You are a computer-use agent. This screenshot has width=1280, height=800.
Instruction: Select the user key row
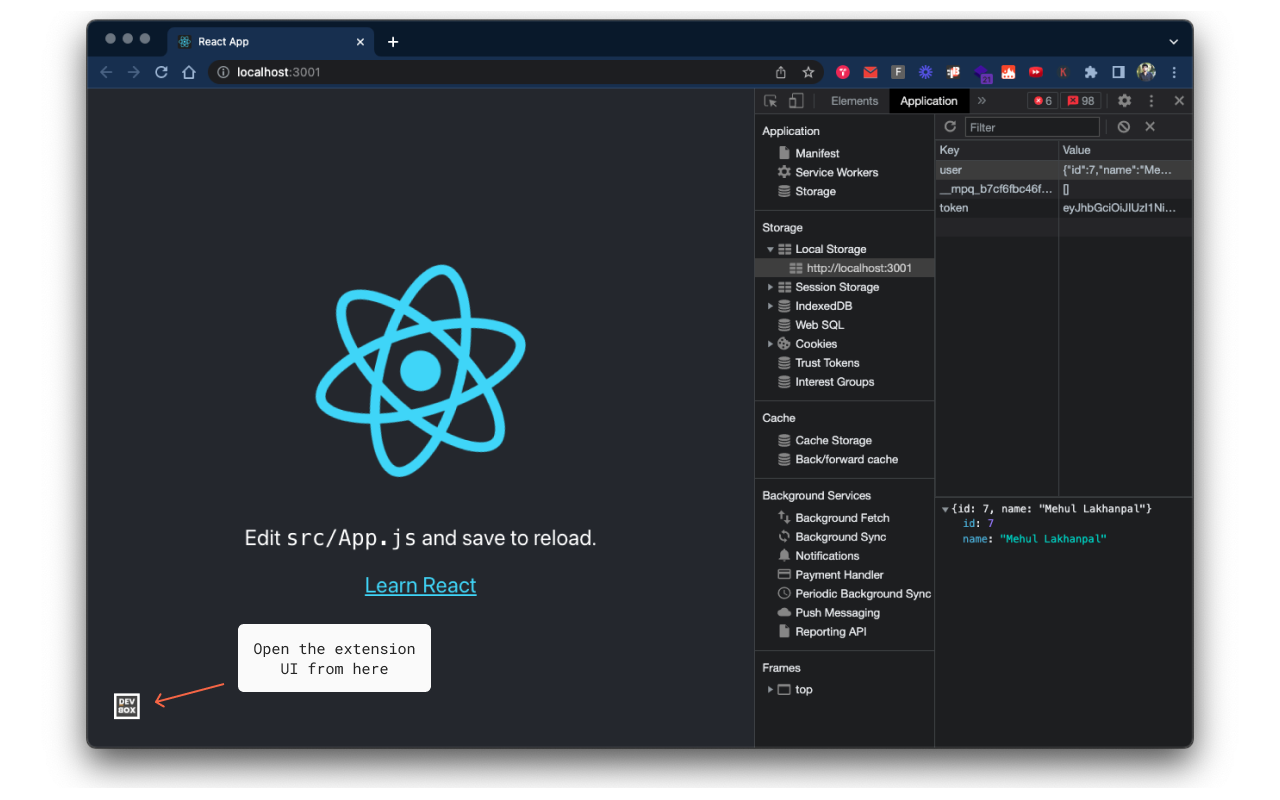coord(1063,170)
